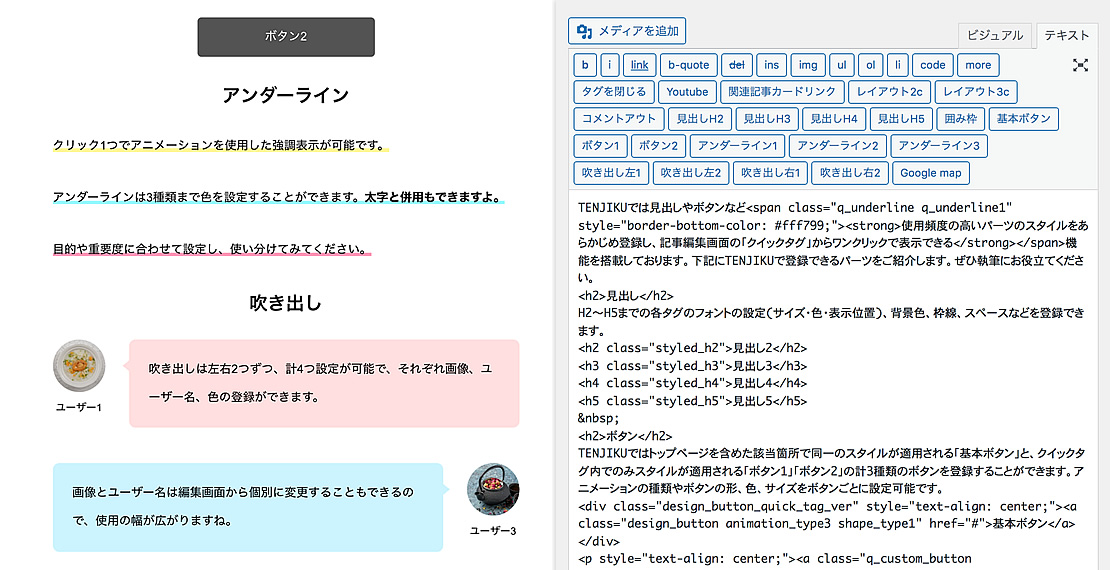Insert 見出しH4 heading tag
Screen dimensions: 1110x570
(x=834, y=119)
